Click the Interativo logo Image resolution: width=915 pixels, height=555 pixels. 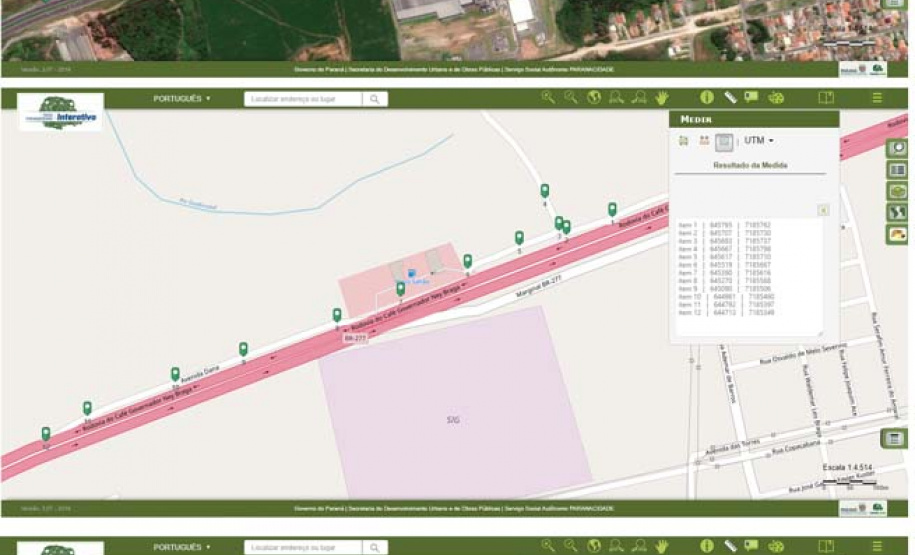coord(61,112)
